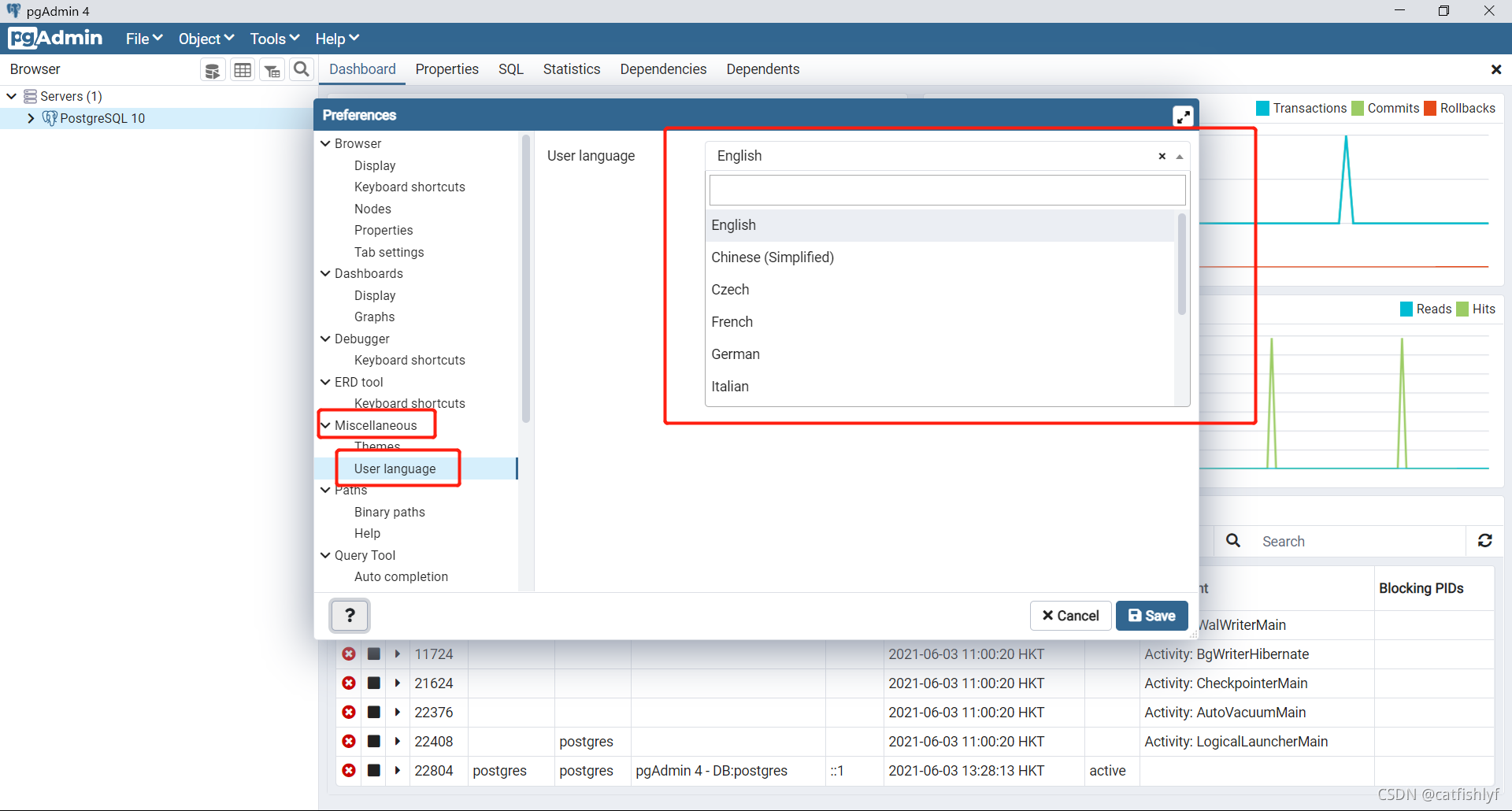This screenshot has width=1512, height=811.
Task: Save the preference changes
Action: (1151, 615)
